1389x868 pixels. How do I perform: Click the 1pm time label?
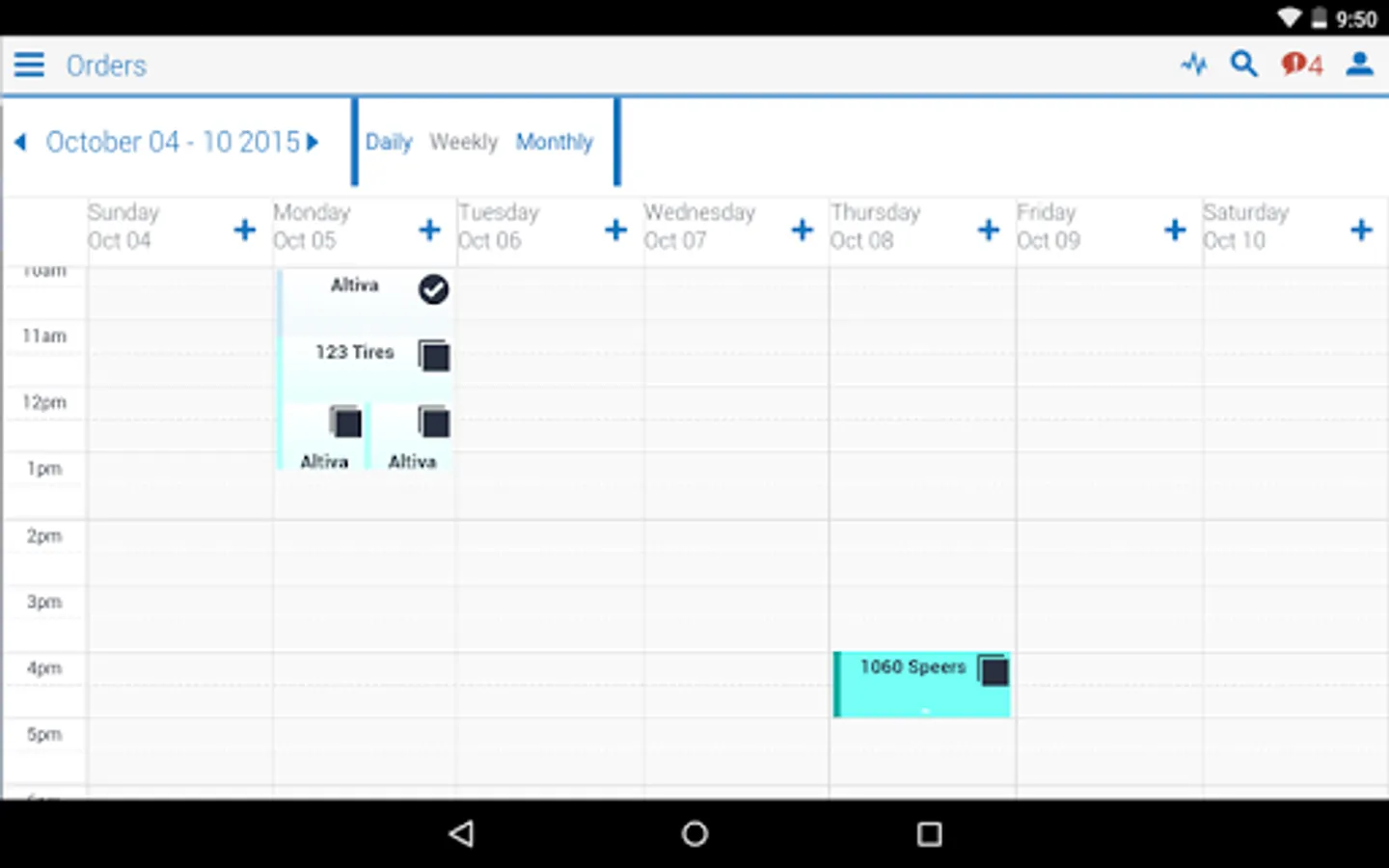click(44, 469)
